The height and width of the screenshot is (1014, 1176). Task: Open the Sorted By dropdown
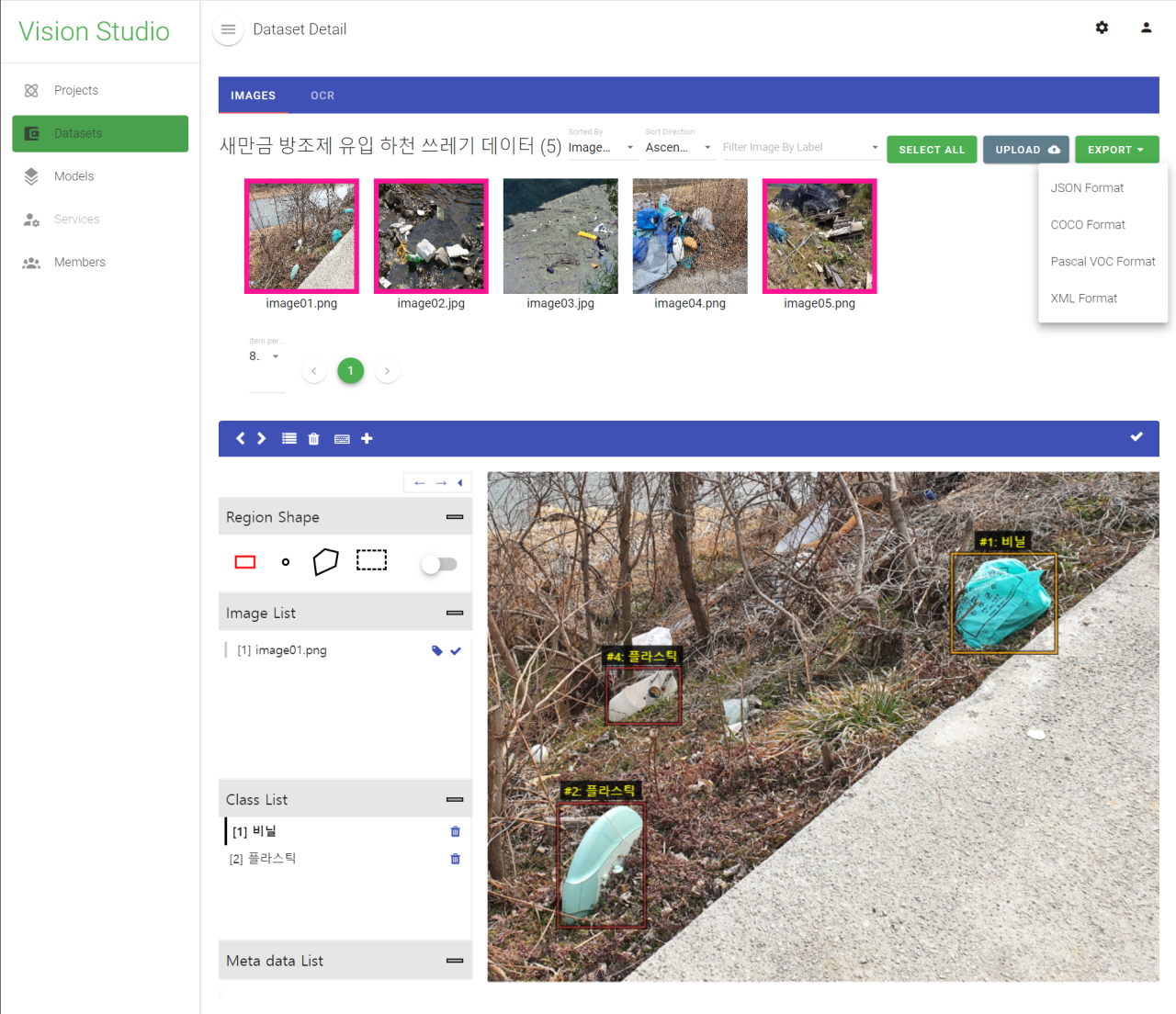[602, 147]
